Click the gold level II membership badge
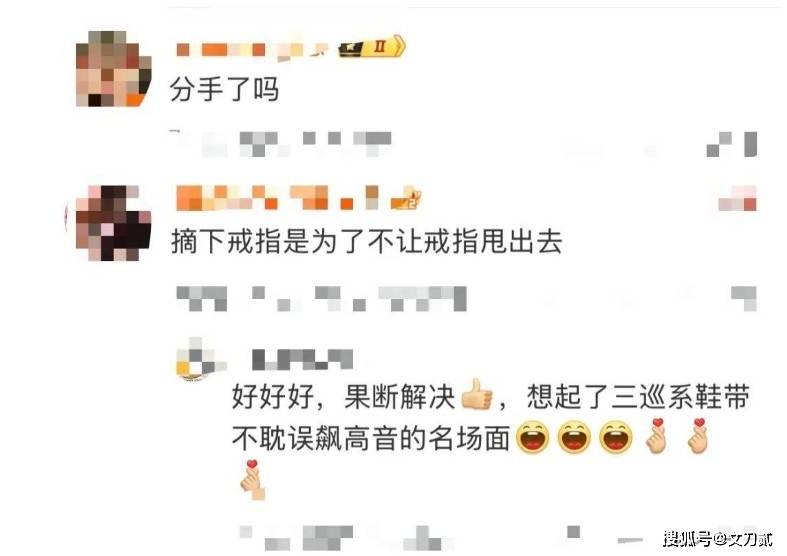Image resolution: width=787 pixels, height=556 pixels. point(372,47)
